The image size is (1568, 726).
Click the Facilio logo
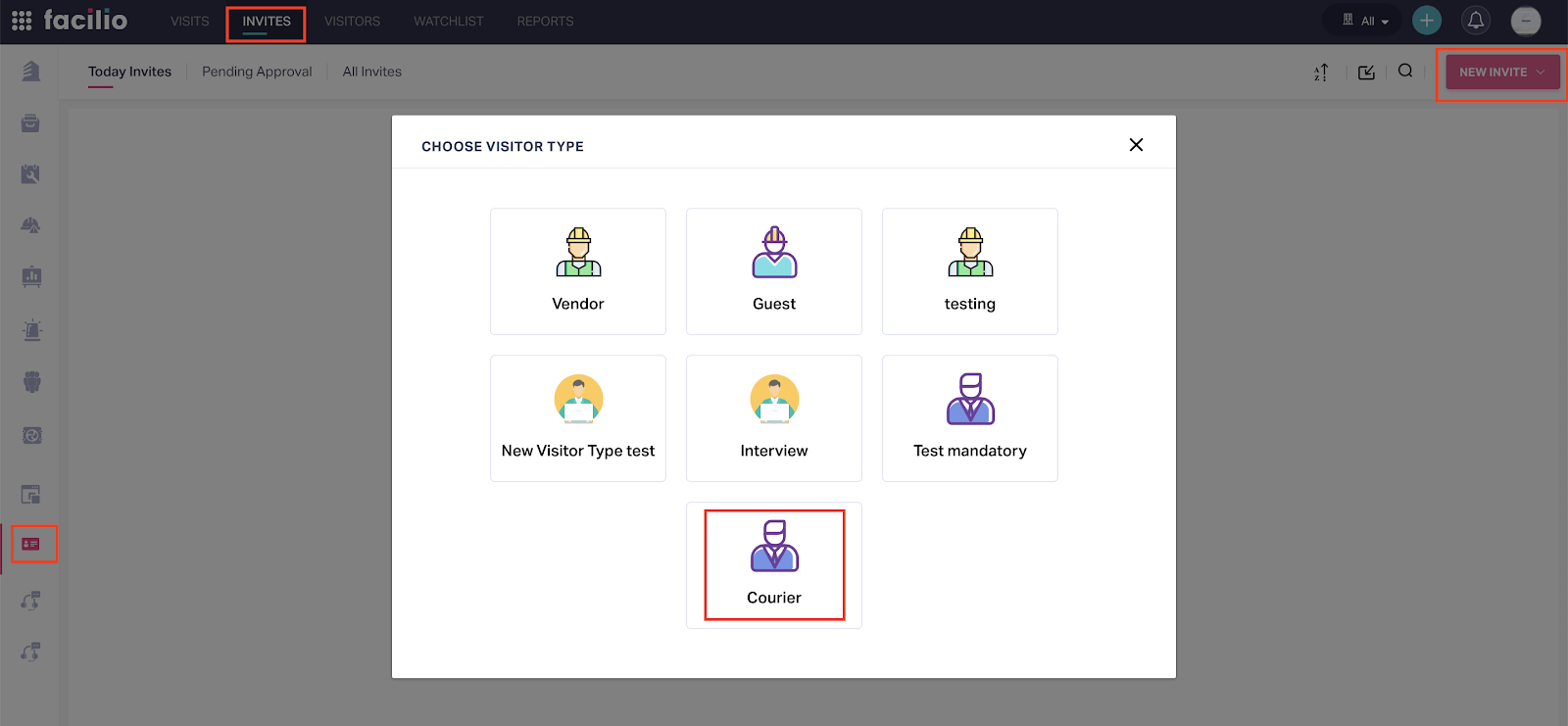coord(85,20)
